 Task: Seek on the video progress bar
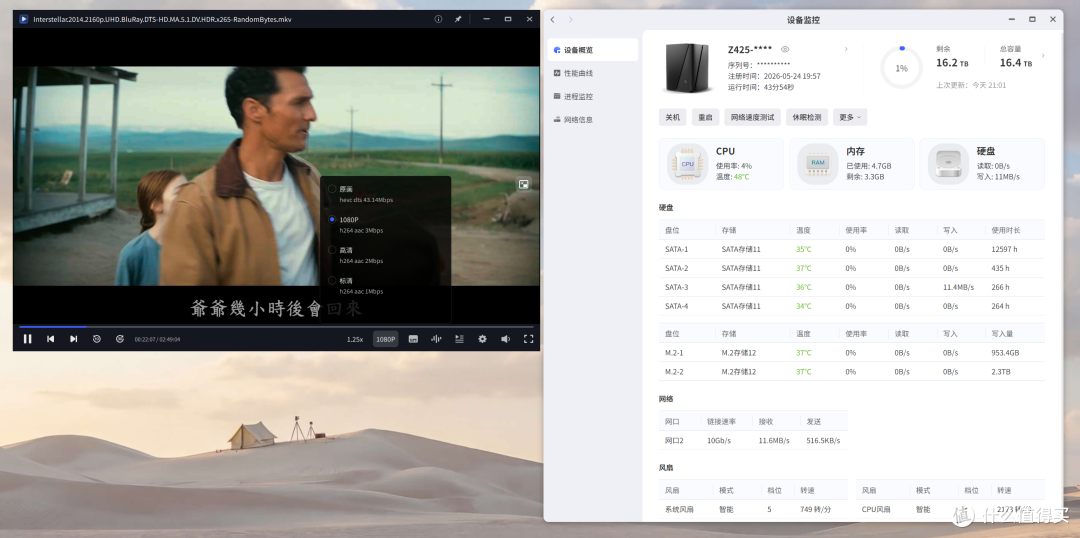point(276,327)
